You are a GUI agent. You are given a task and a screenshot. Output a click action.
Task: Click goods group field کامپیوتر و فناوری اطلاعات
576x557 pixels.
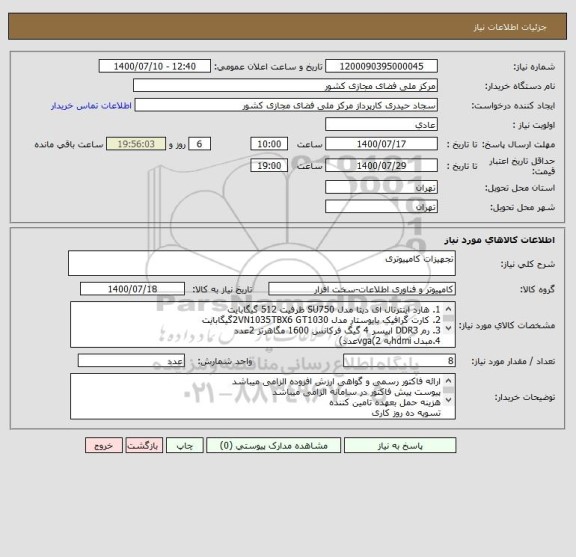tap(362, 289)
